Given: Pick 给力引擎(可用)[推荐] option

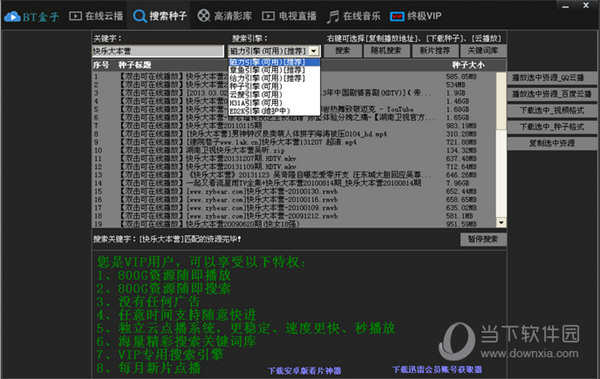Looking at the screenshot, I should (274, 78).
